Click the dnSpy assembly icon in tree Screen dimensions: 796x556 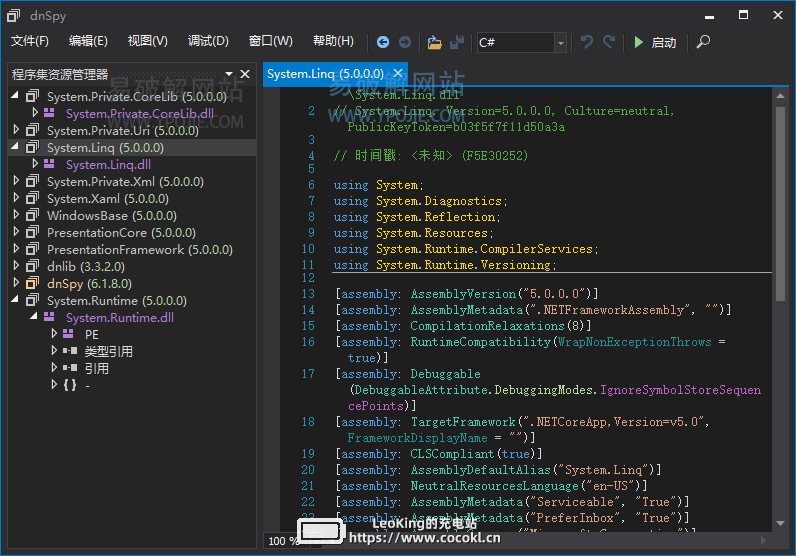point(32,283)
